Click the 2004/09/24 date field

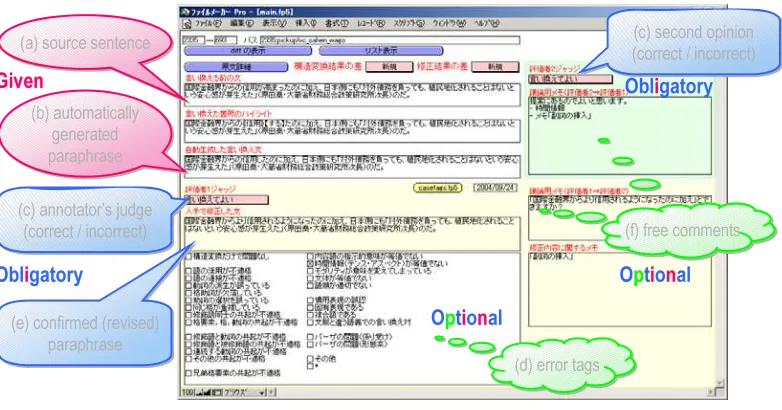(495, 188)
